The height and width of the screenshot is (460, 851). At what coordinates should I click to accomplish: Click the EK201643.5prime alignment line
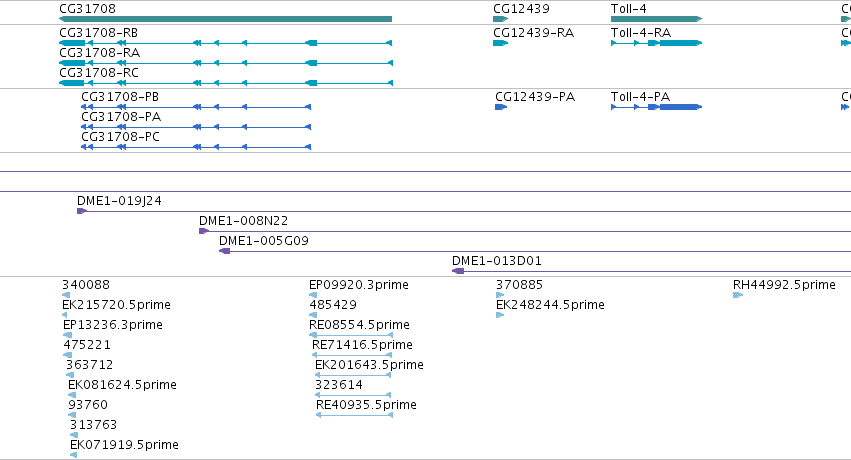tap(353, 375)
